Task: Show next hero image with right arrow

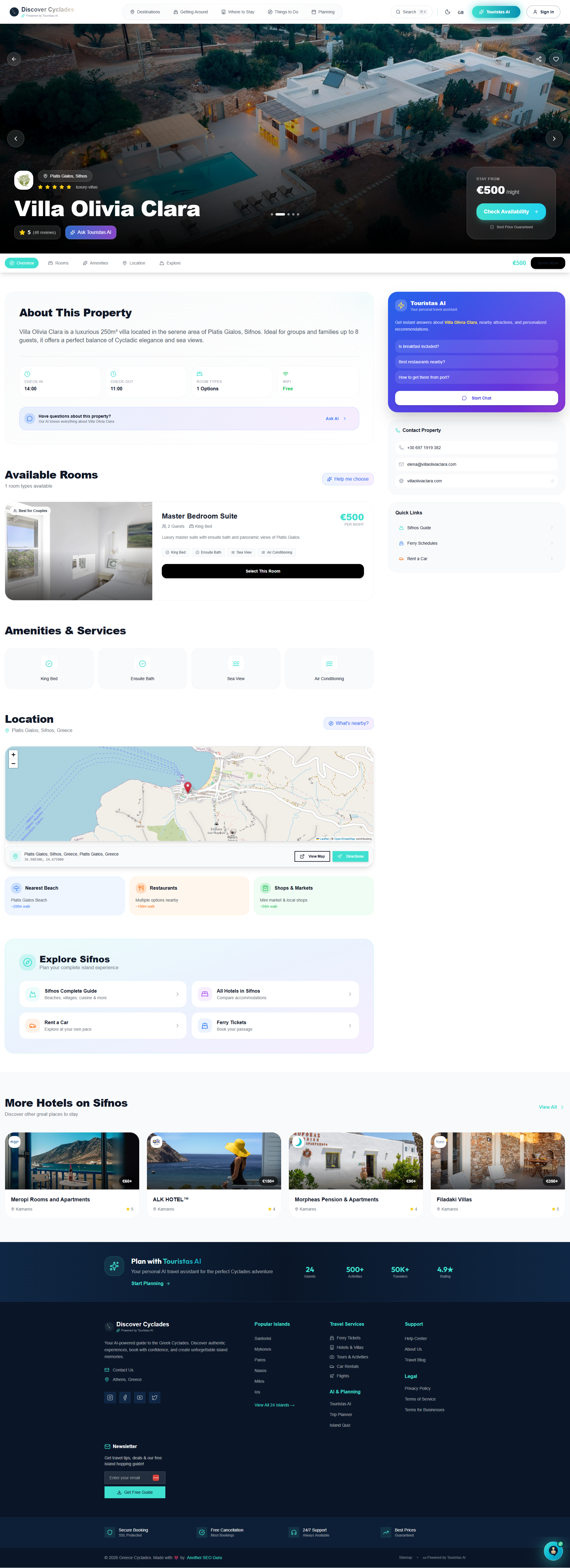Action: (554, 139)
